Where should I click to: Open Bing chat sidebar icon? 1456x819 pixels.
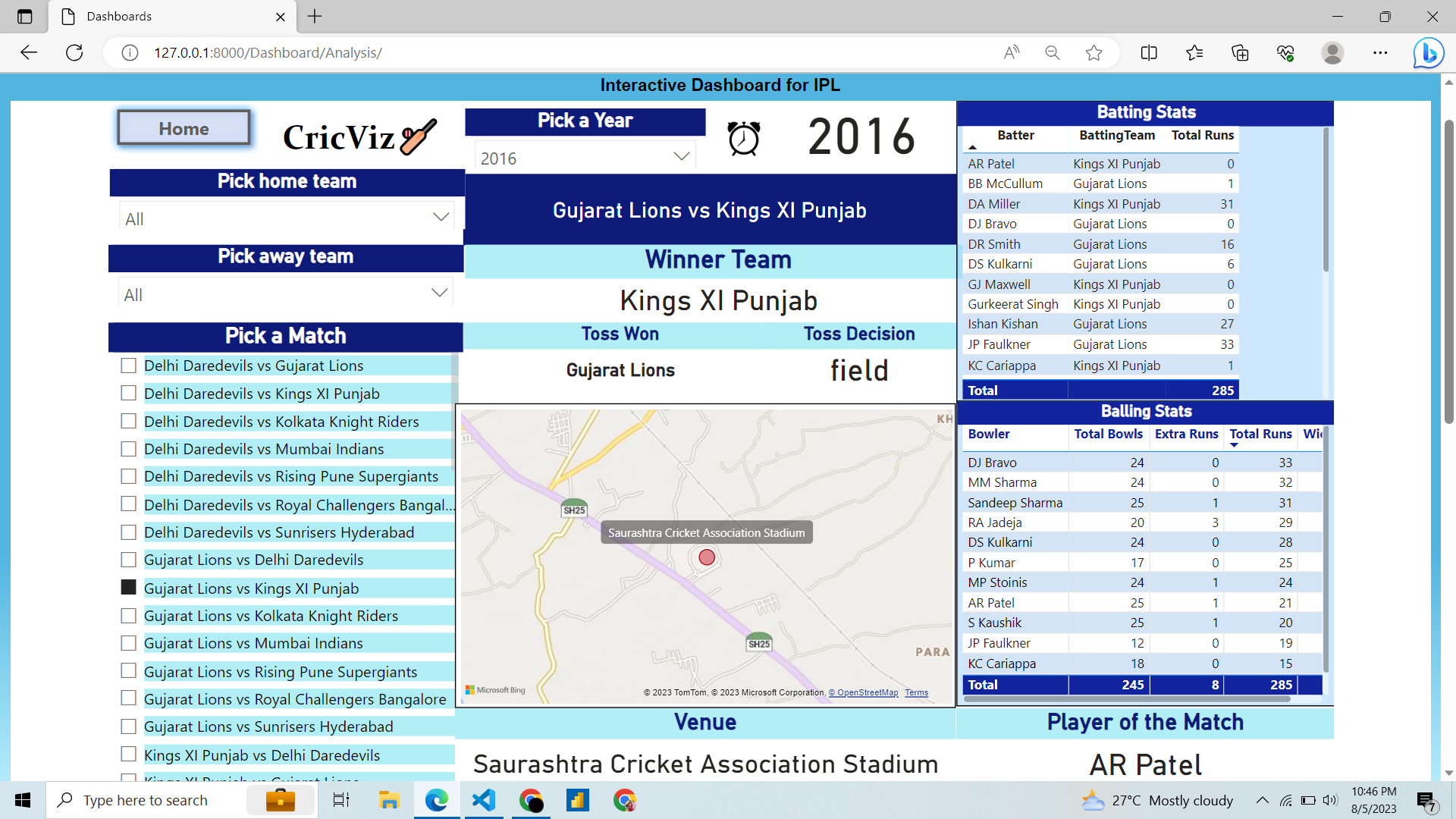point(1428,52)
